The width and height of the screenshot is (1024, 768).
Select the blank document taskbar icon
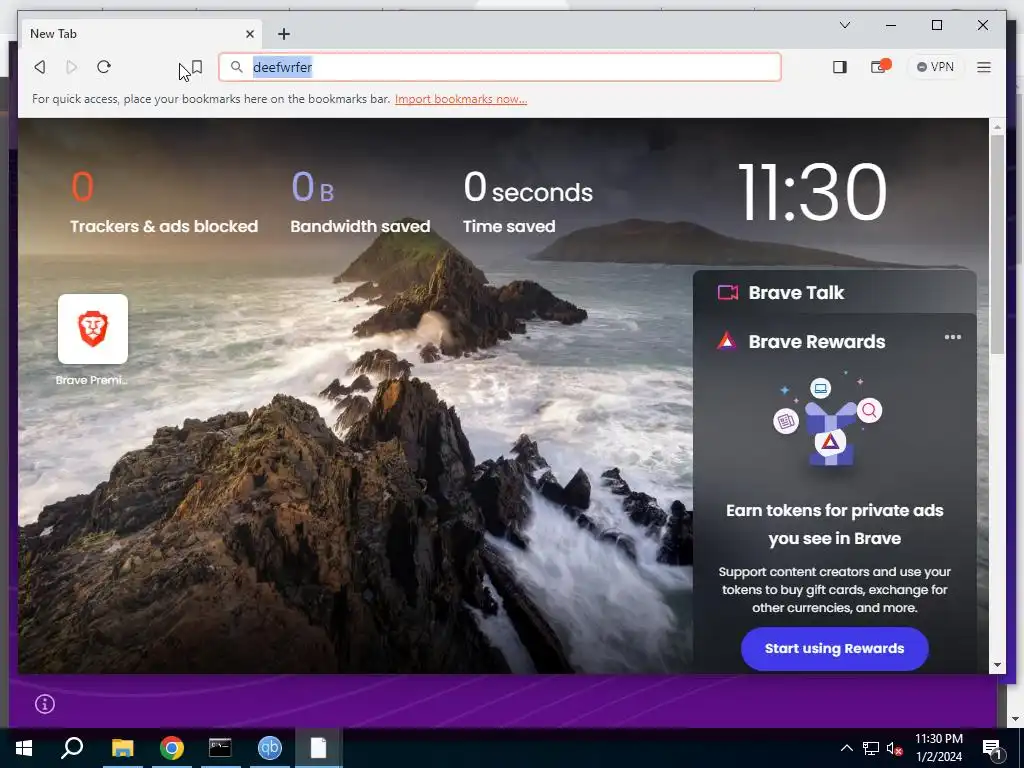pos(318,748)
